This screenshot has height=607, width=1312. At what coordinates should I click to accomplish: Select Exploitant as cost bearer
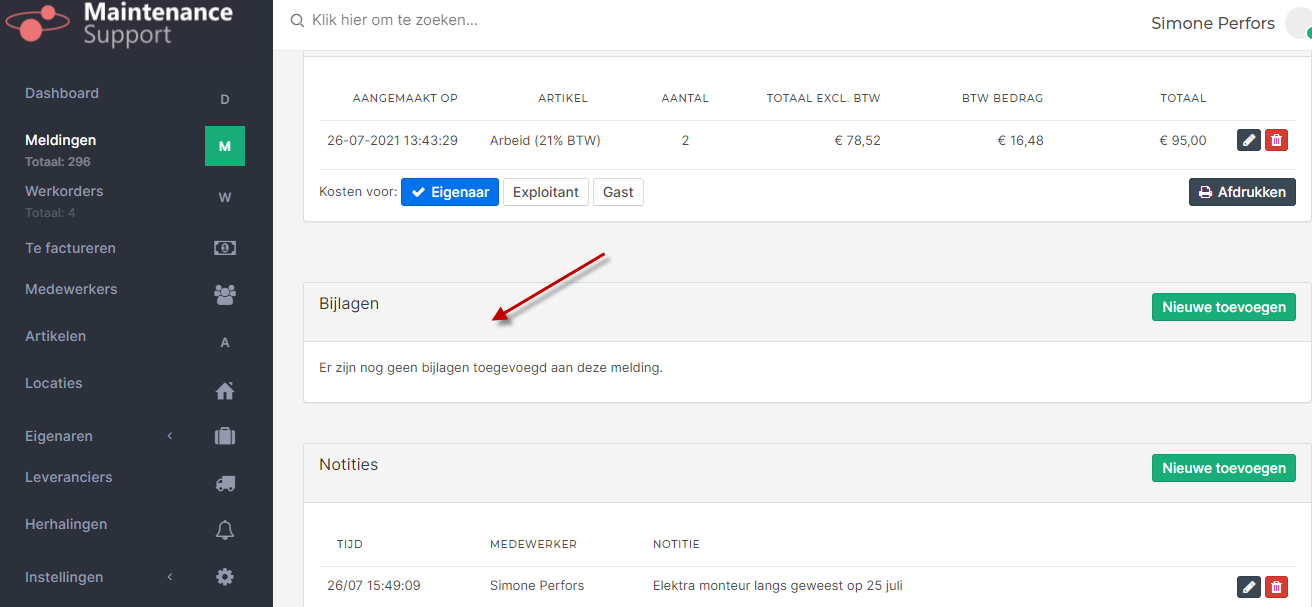point(545,192)
